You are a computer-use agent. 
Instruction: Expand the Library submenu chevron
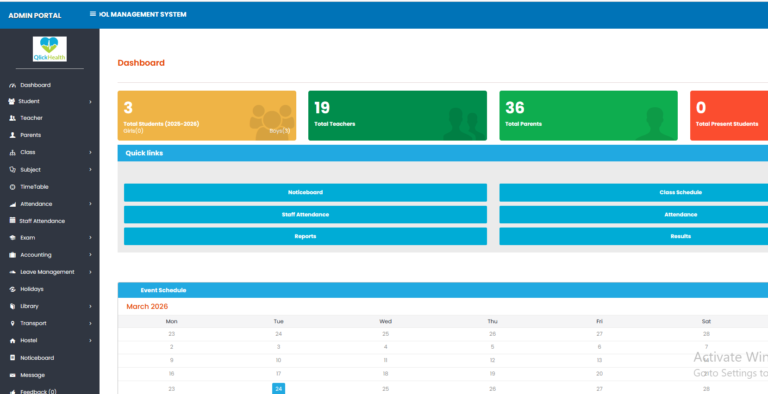[91, 306]
